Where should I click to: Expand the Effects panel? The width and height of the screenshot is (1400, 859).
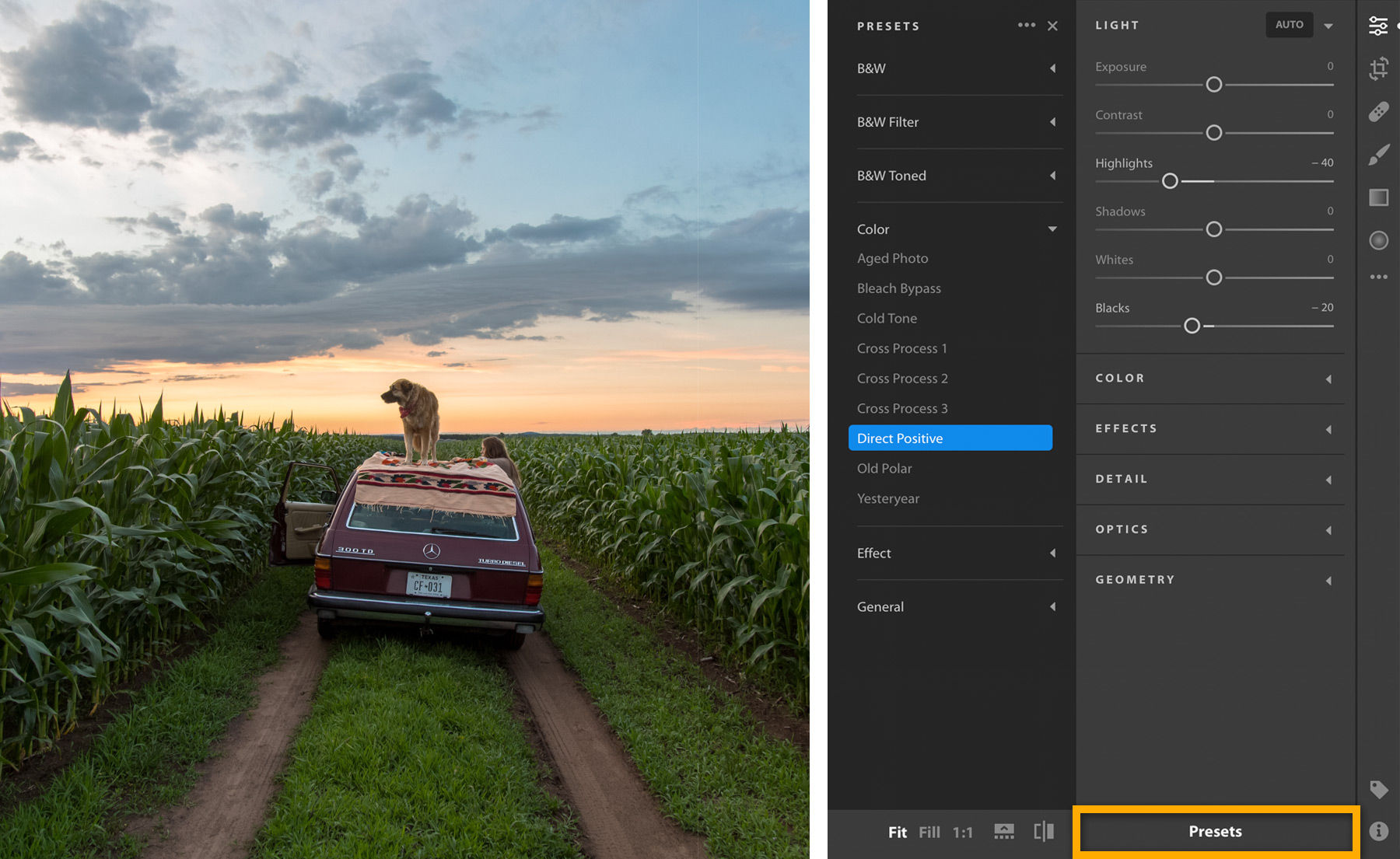pyautogui.click(x=1210, y=428)
